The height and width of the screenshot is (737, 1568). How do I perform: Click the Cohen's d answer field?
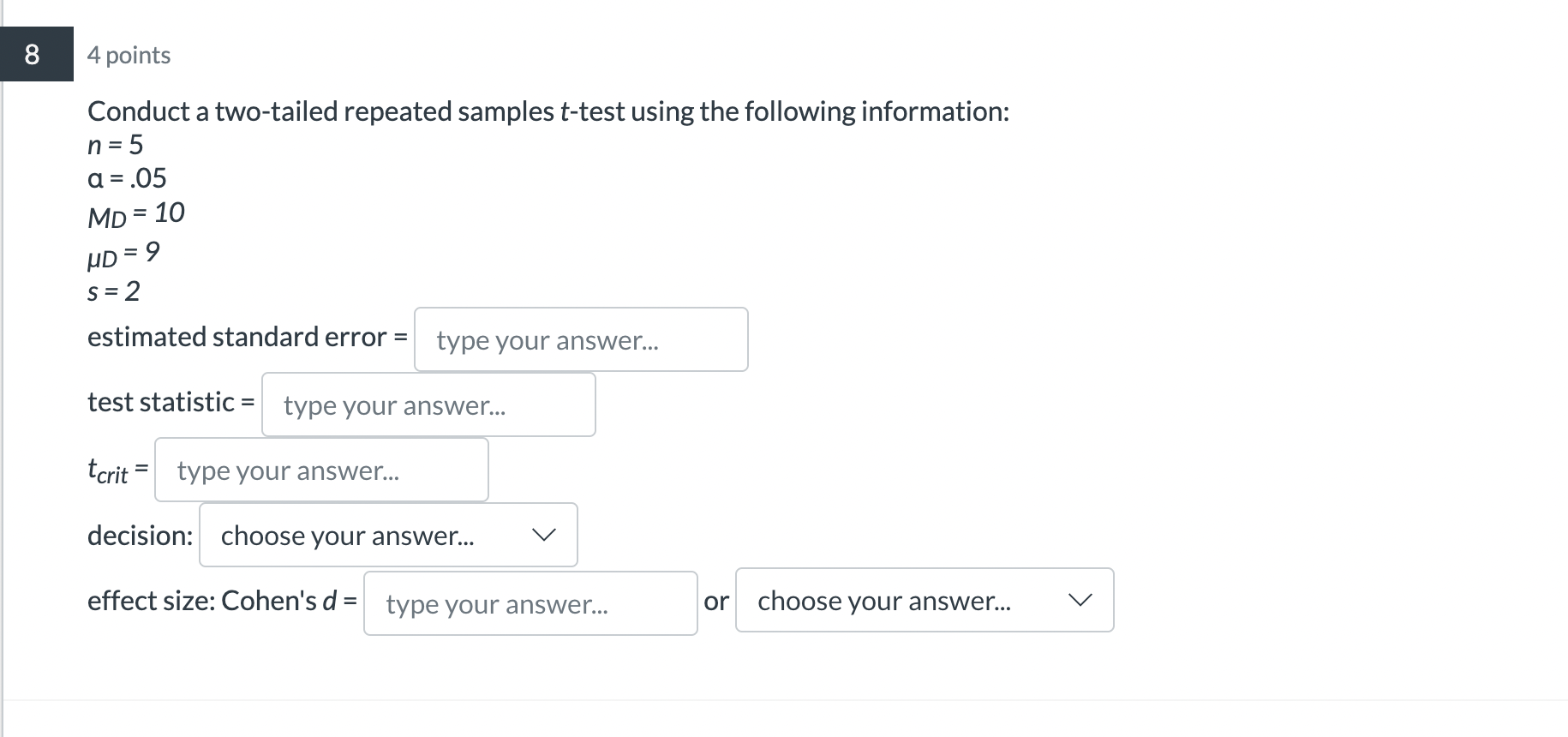point(530,603)
